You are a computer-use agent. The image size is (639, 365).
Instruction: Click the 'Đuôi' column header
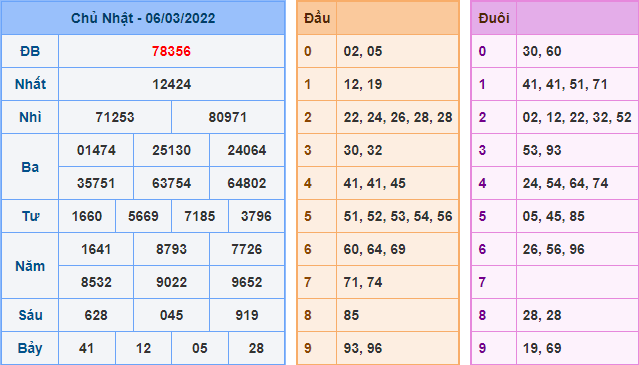(x=494, y=18)
